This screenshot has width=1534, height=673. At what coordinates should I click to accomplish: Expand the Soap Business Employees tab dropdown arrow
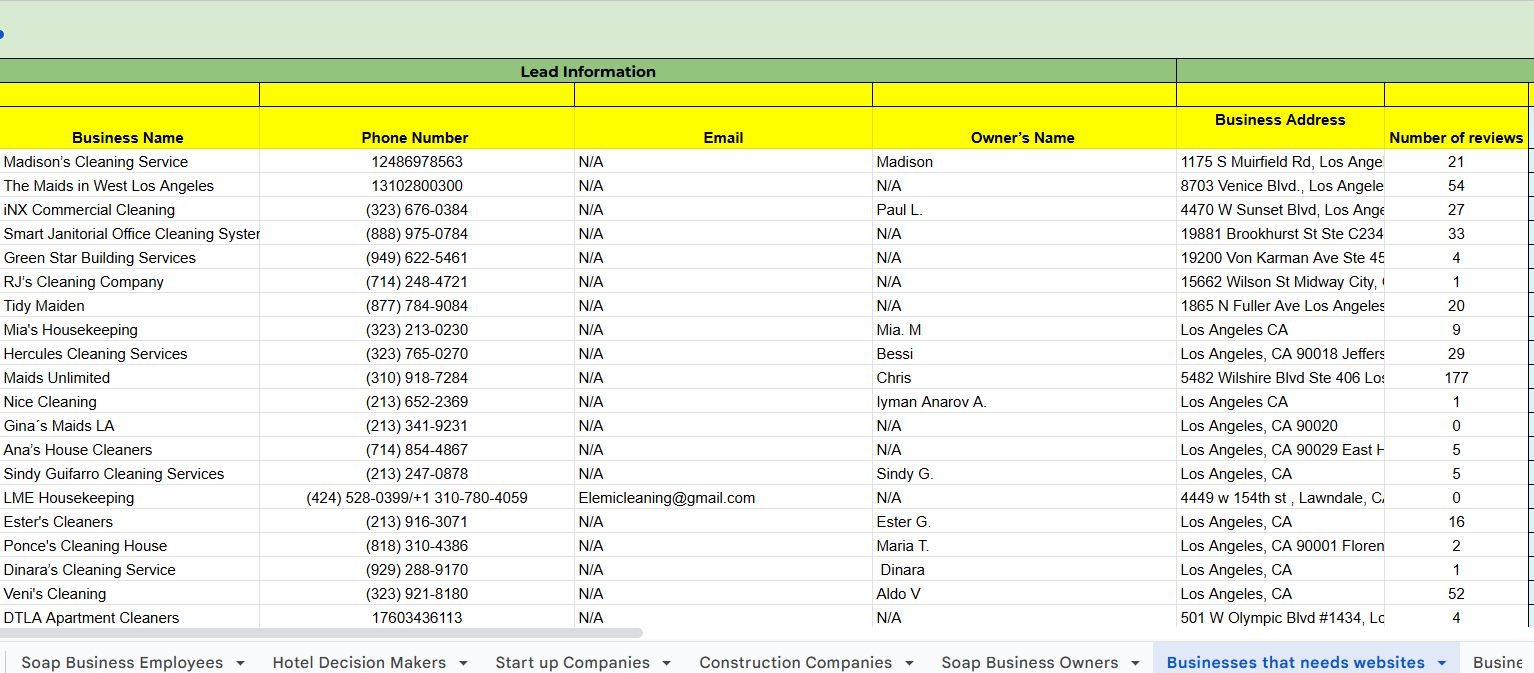click(240, 663)
